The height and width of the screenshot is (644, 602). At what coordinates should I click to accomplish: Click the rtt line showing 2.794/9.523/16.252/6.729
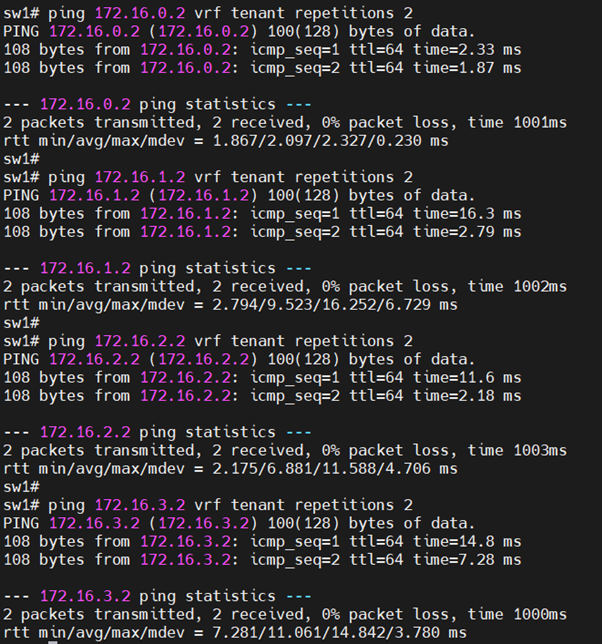[230, 305]
